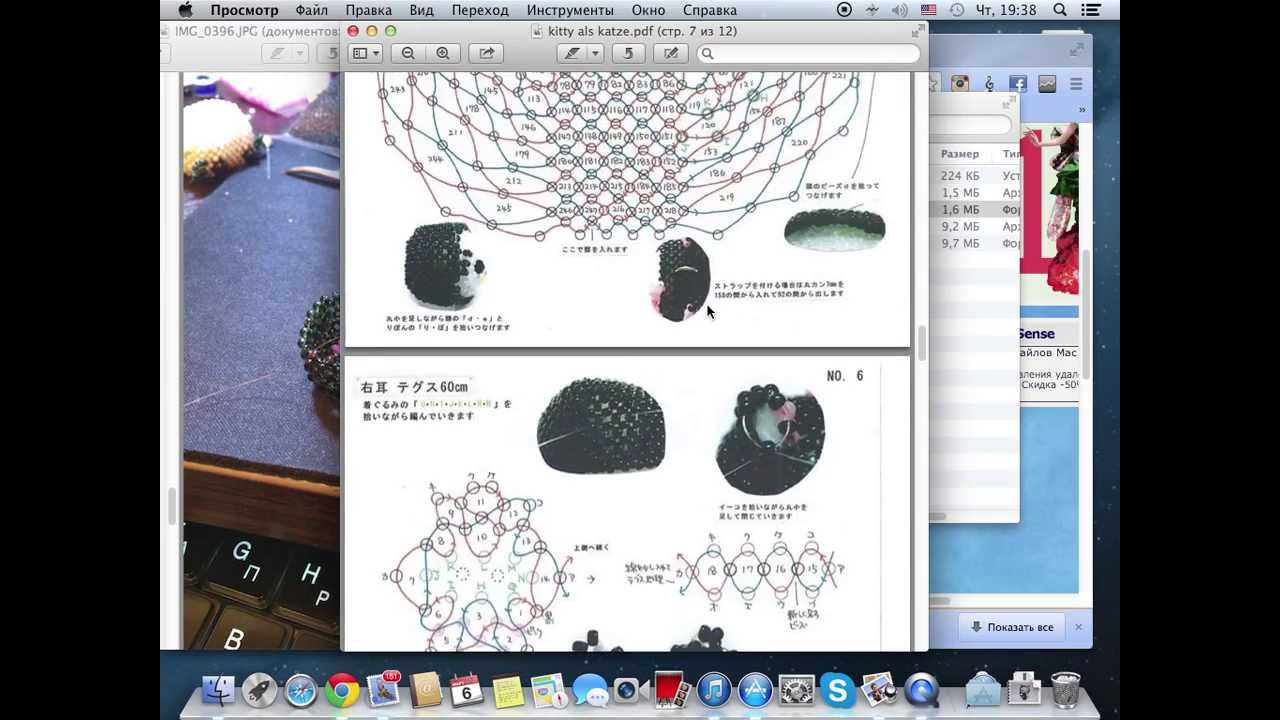Open Skype from the Dock
This screenshot has width=1280, height=720.
(838, 690)
